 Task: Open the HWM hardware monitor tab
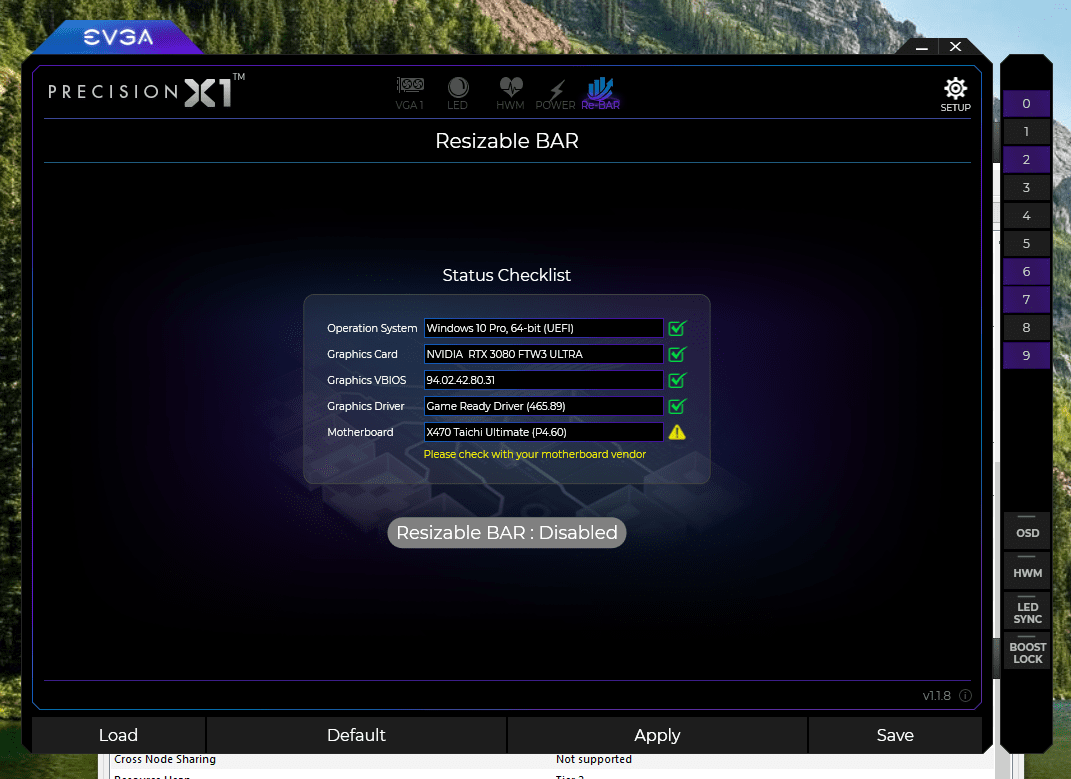(x=510, y=94)
